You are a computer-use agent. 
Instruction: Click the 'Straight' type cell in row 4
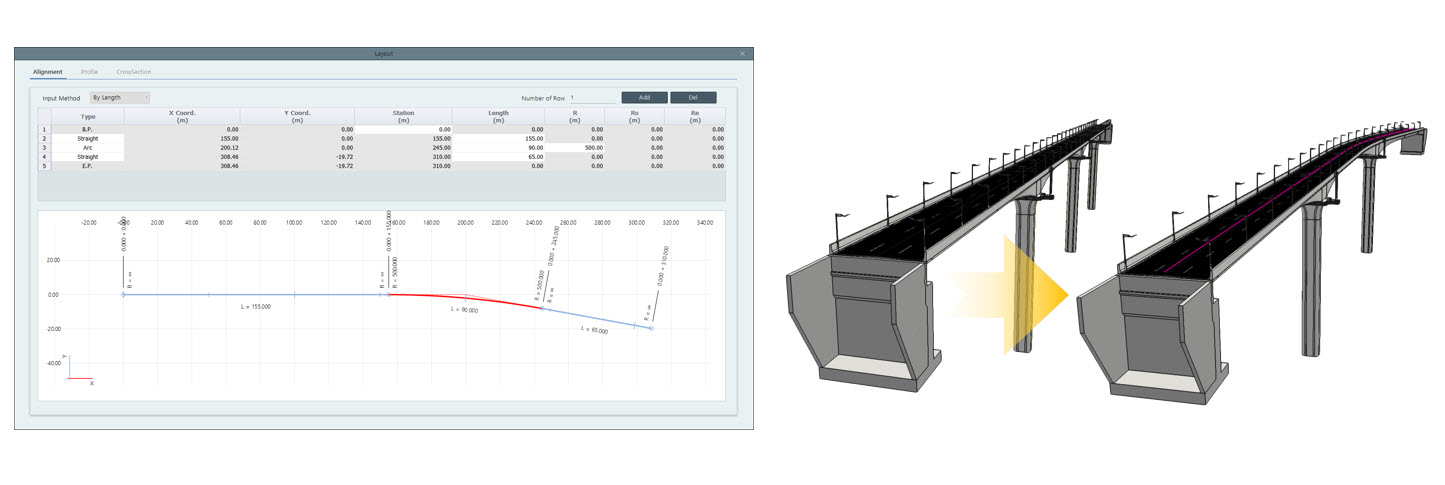click(x=87, y=156)
